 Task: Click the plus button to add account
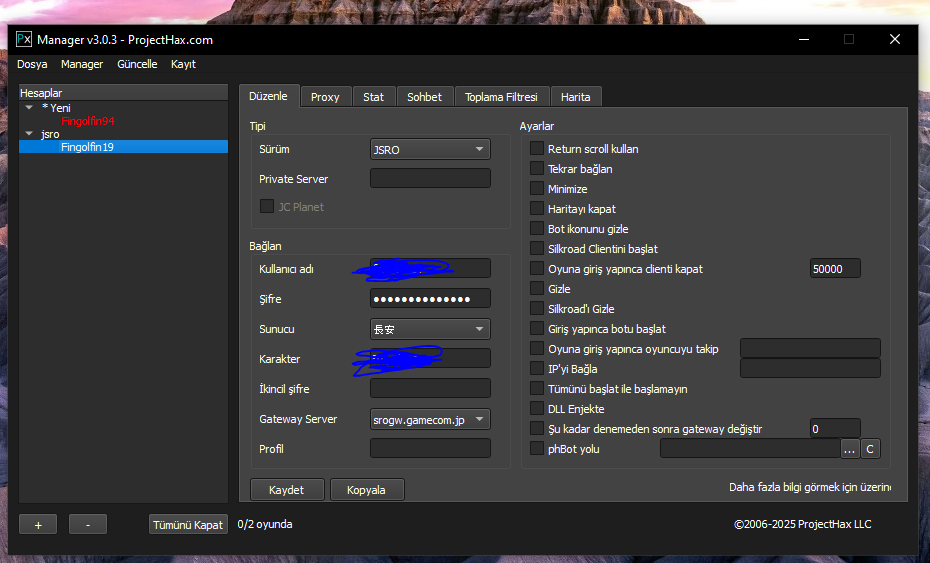click(x=38, y=525)
